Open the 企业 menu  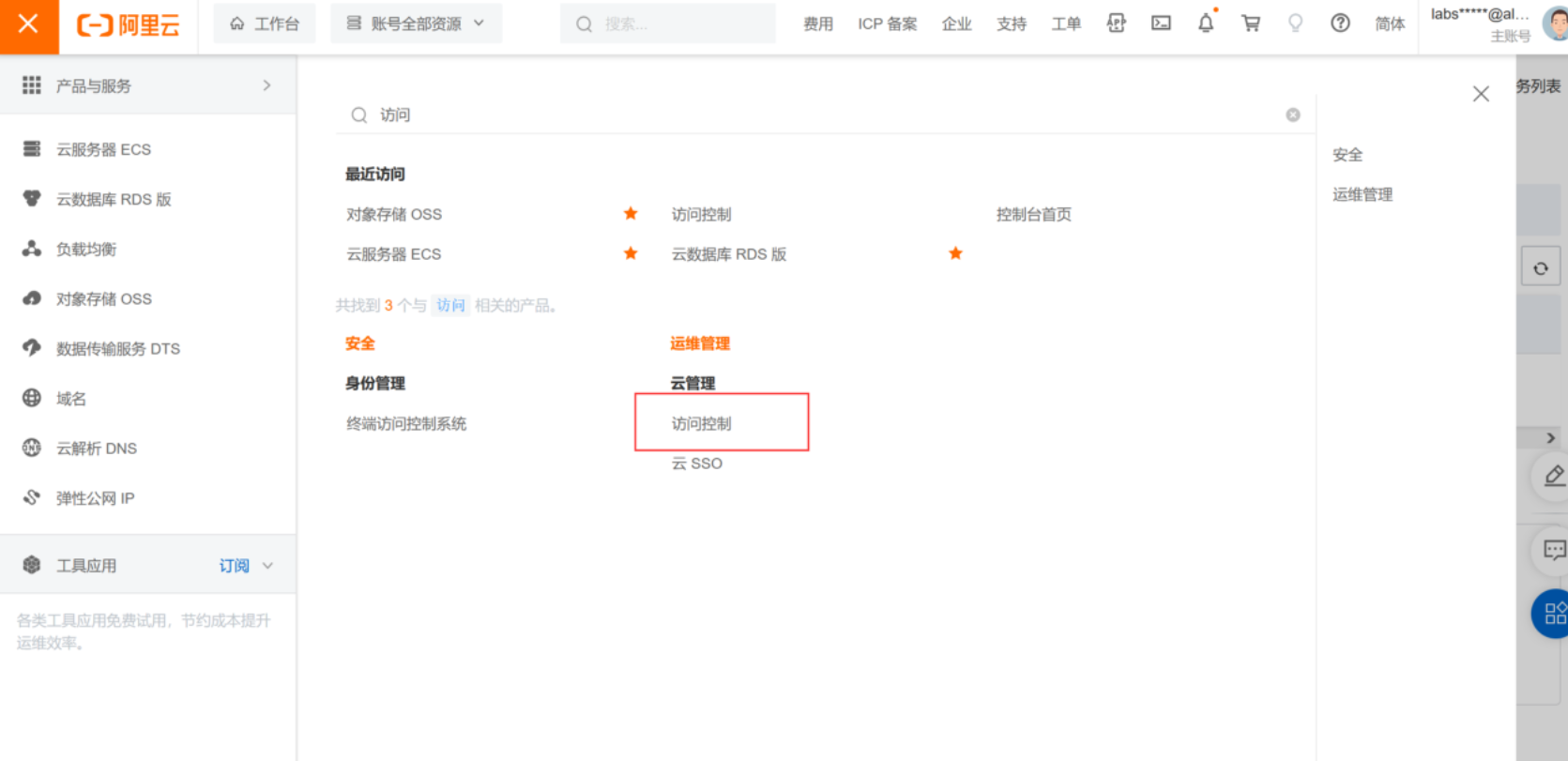(956, 23)
